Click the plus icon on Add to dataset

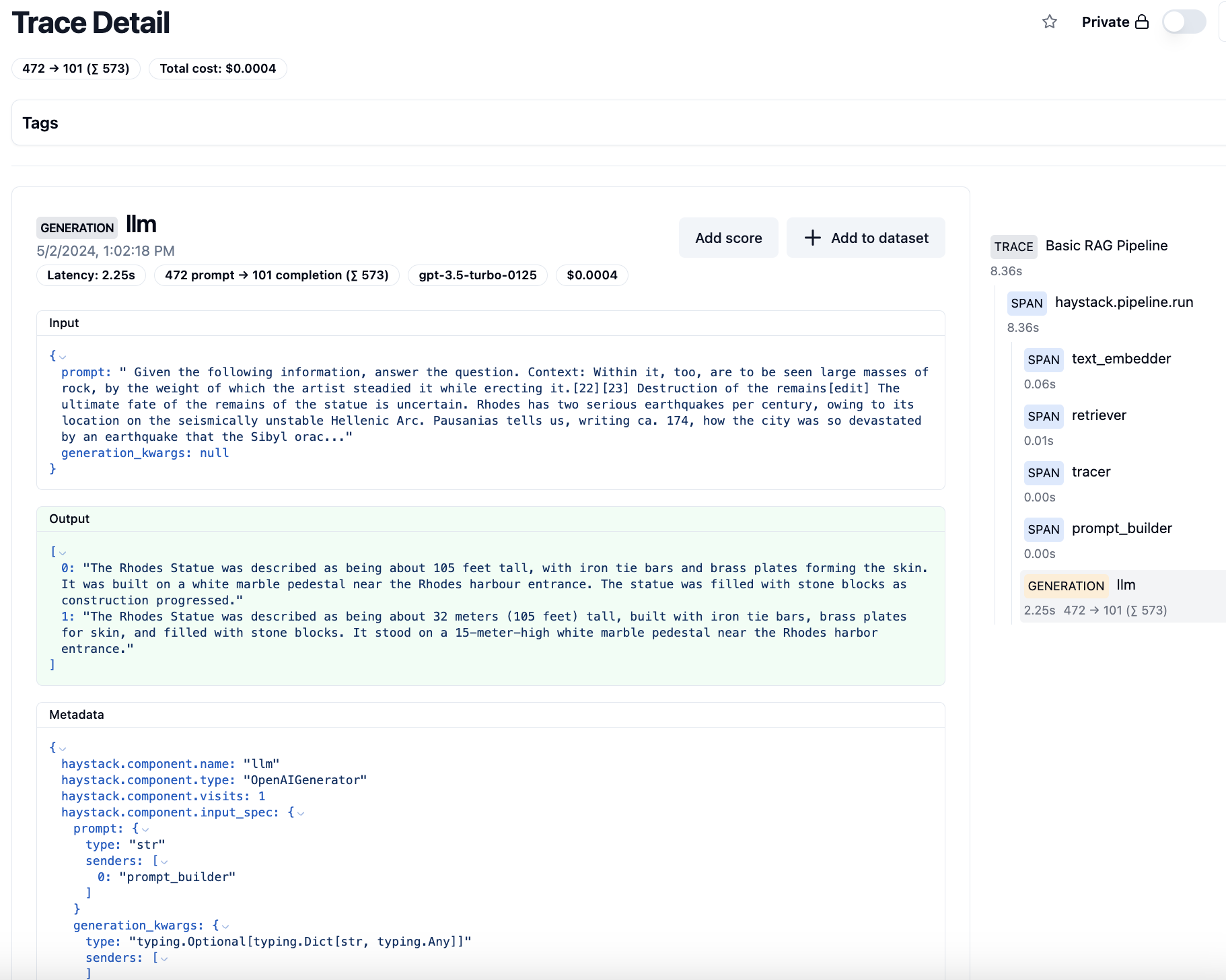pyautogui.click(x=813, y=238)
